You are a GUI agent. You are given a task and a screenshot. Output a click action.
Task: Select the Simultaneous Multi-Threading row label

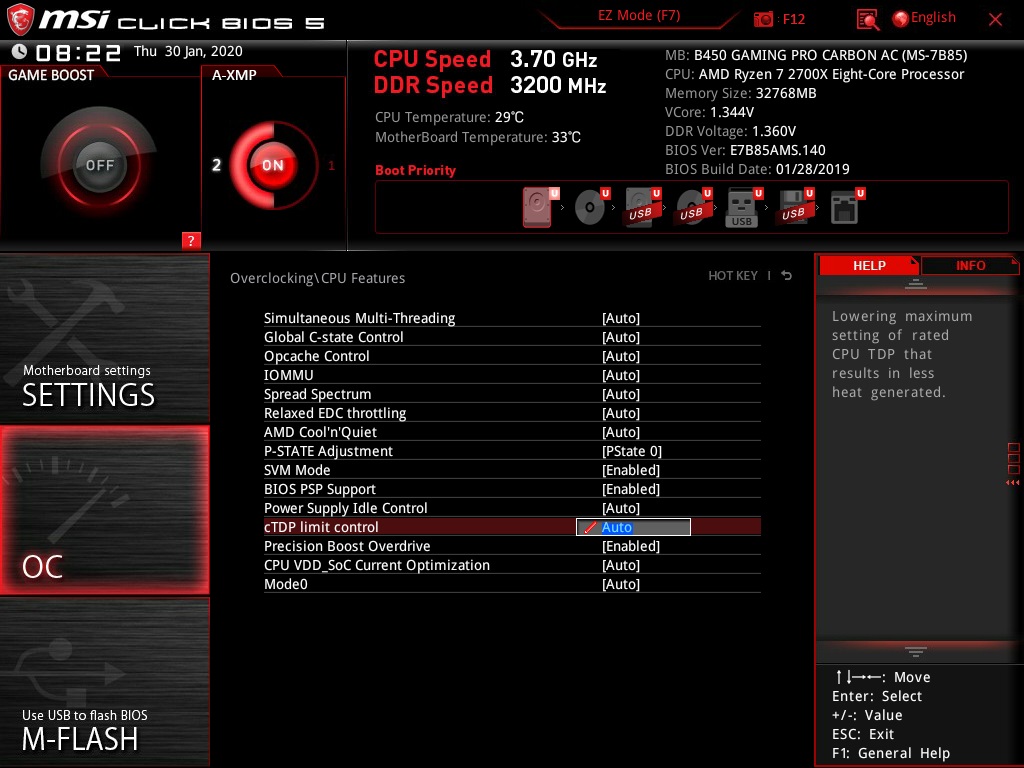tap(359, 318)
